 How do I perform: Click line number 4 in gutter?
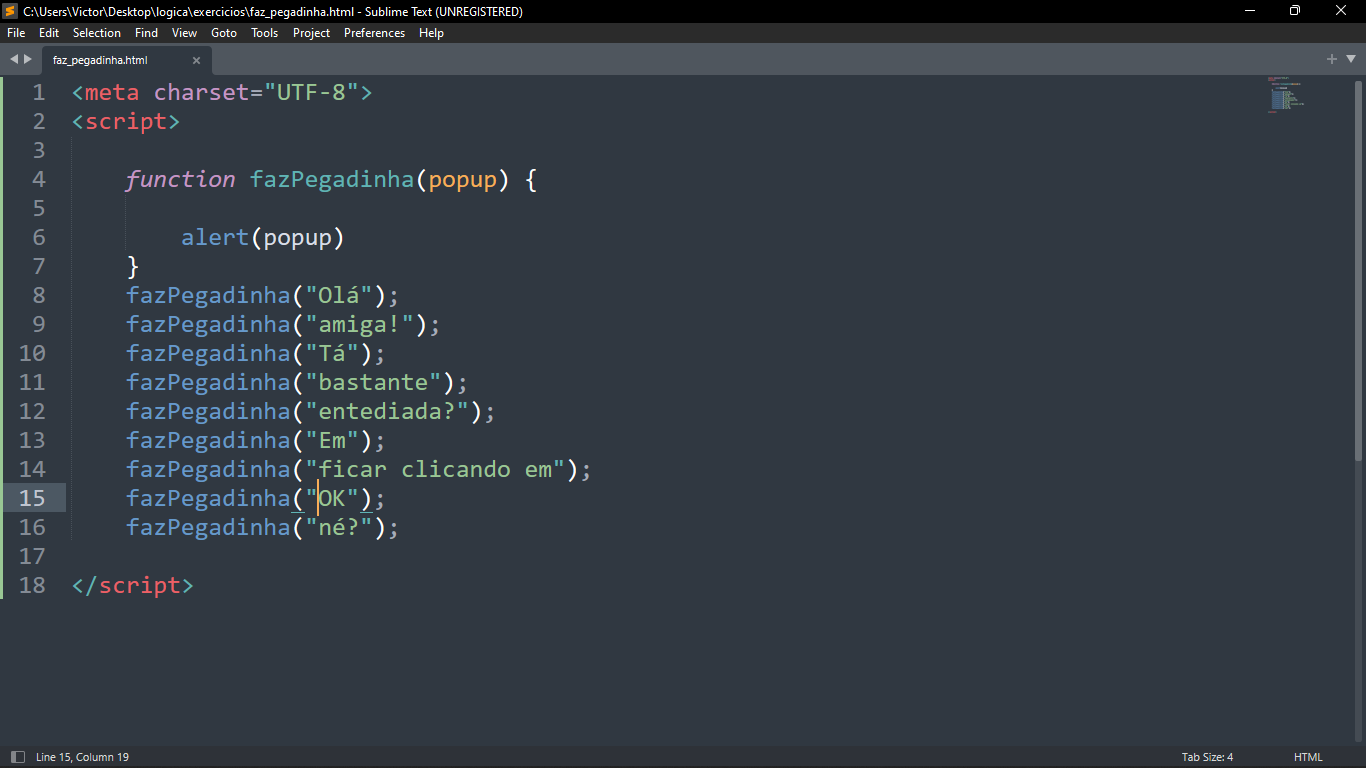[38, 180]
